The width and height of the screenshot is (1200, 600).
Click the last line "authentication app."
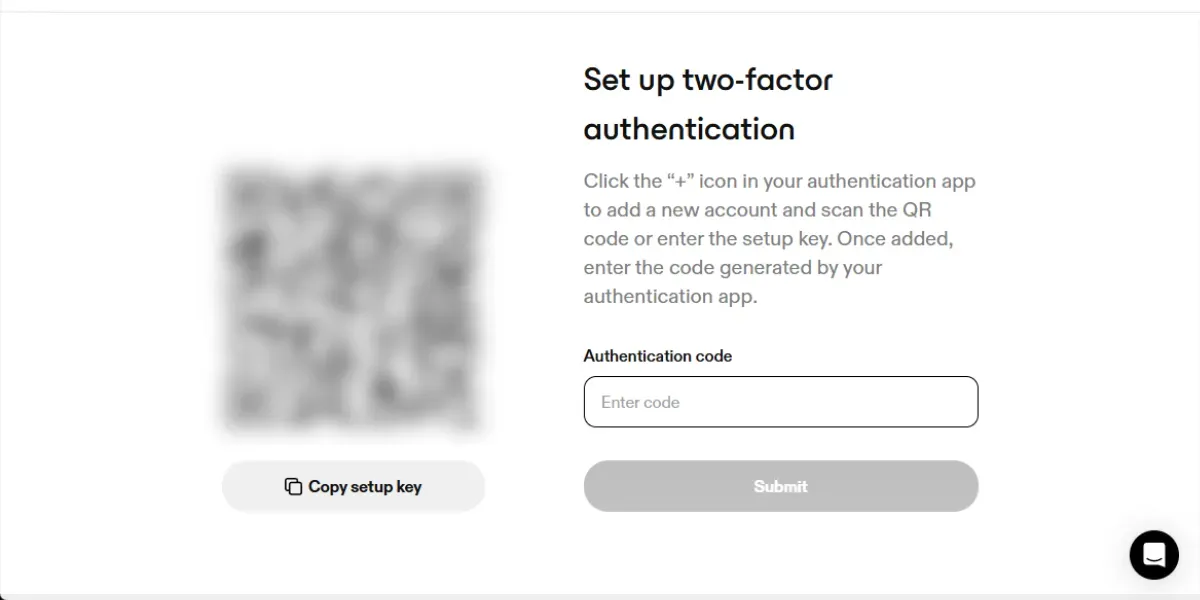pos(671,297)
